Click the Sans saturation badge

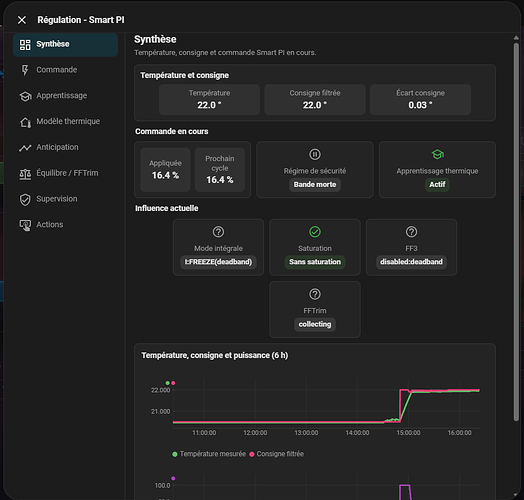point(315,262)
